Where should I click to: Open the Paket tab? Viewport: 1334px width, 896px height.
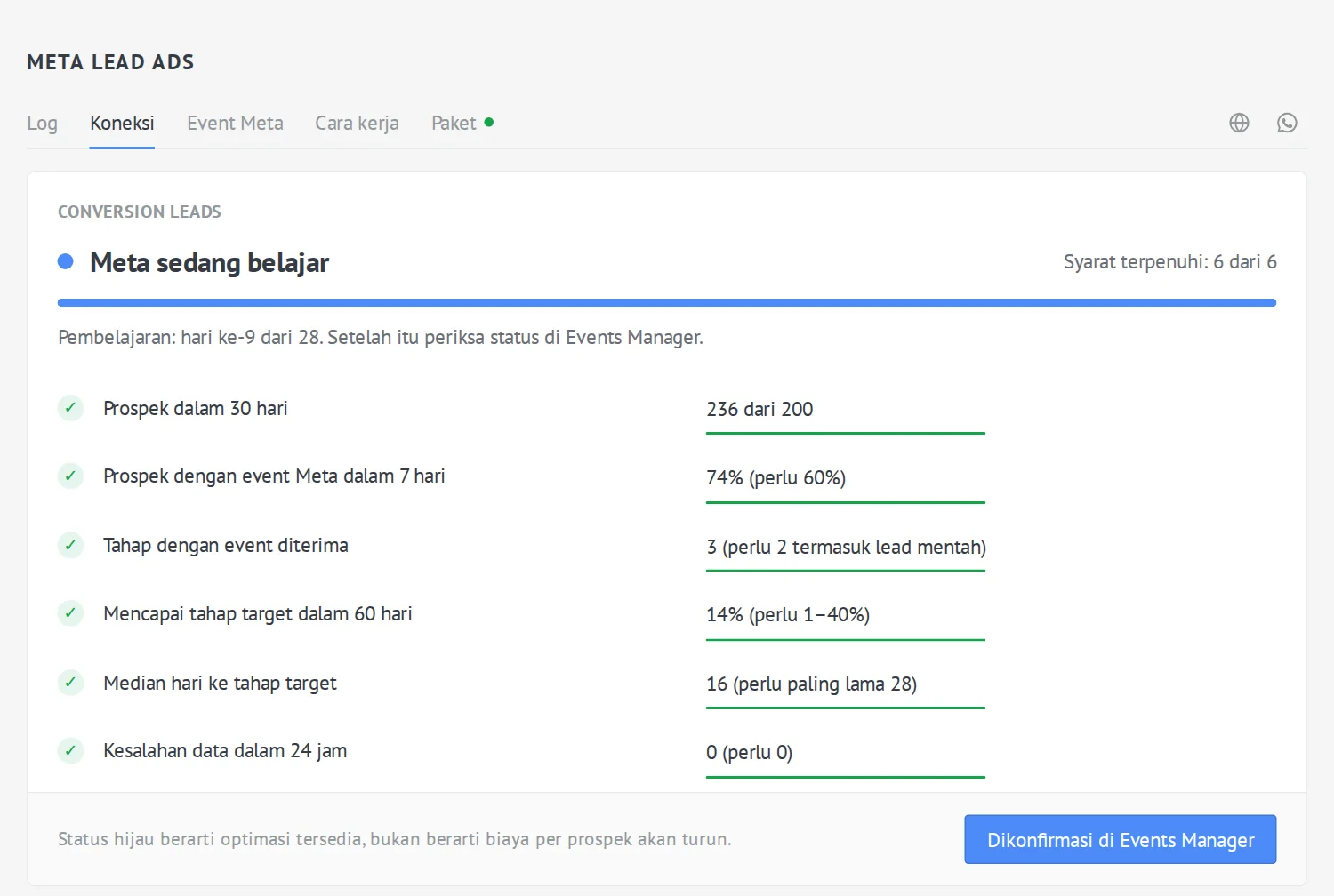pos(454,124)
